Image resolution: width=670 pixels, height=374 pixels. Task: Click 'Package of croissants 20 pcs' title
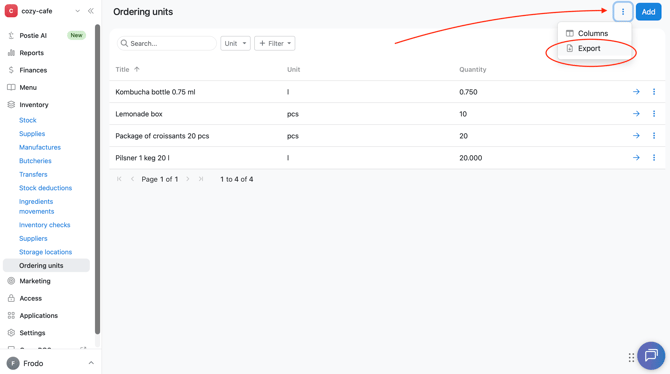click(162, 136)
